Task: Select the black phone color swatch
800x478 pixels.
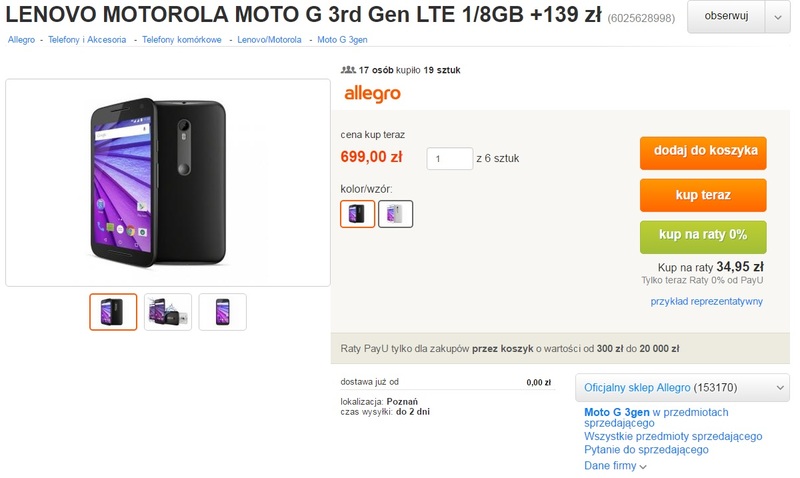Action: coord(357,213)
